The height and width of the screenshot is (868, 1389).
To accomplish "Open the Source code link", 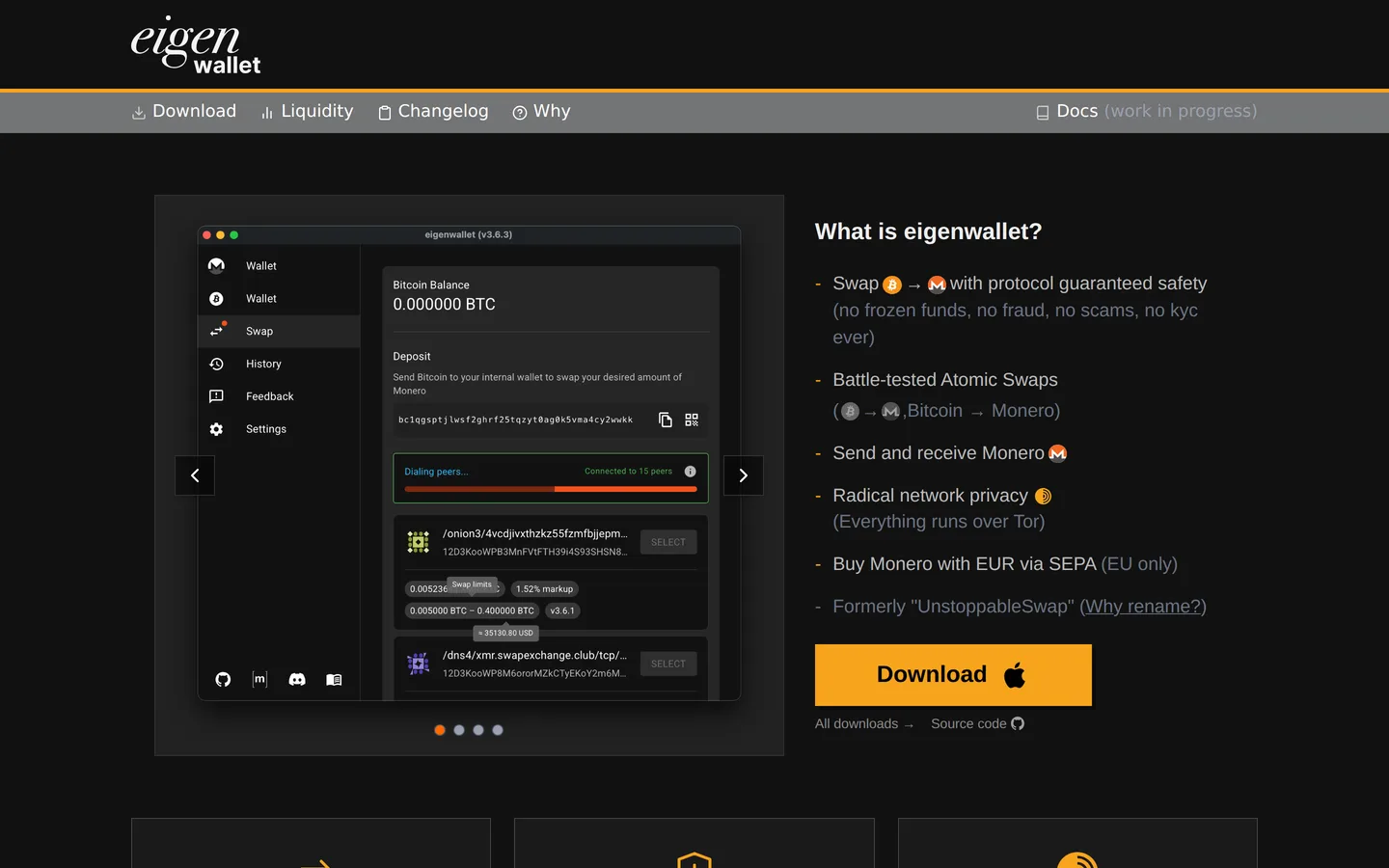I will point(977,724).
